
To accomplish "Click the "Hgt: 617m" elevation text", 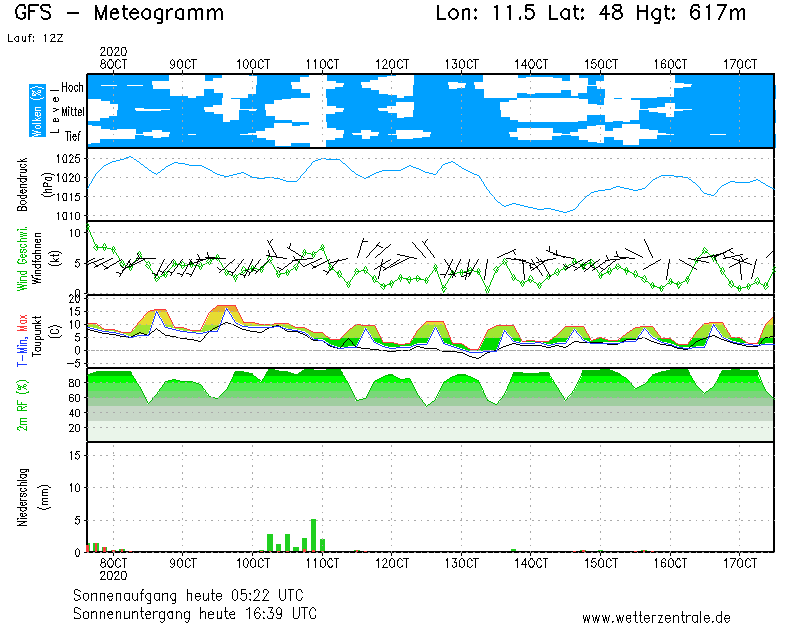I will coord(691,13).
